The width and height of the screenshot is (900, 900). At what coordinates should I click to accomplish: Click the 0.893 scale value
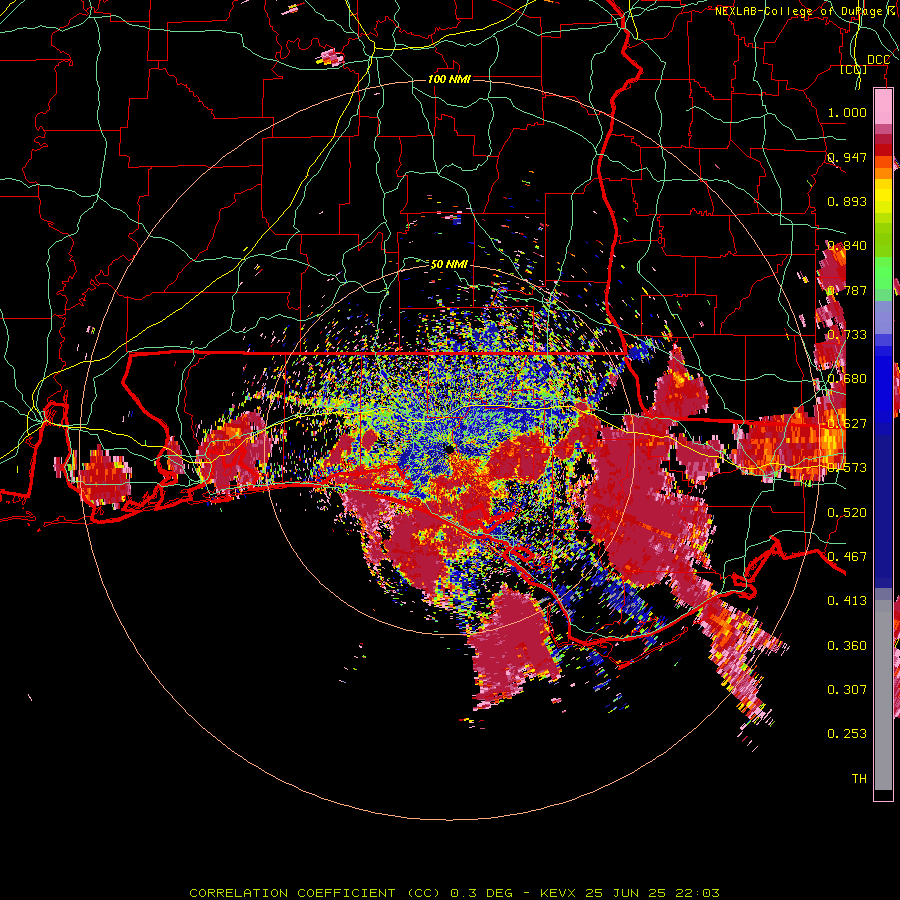847,201
